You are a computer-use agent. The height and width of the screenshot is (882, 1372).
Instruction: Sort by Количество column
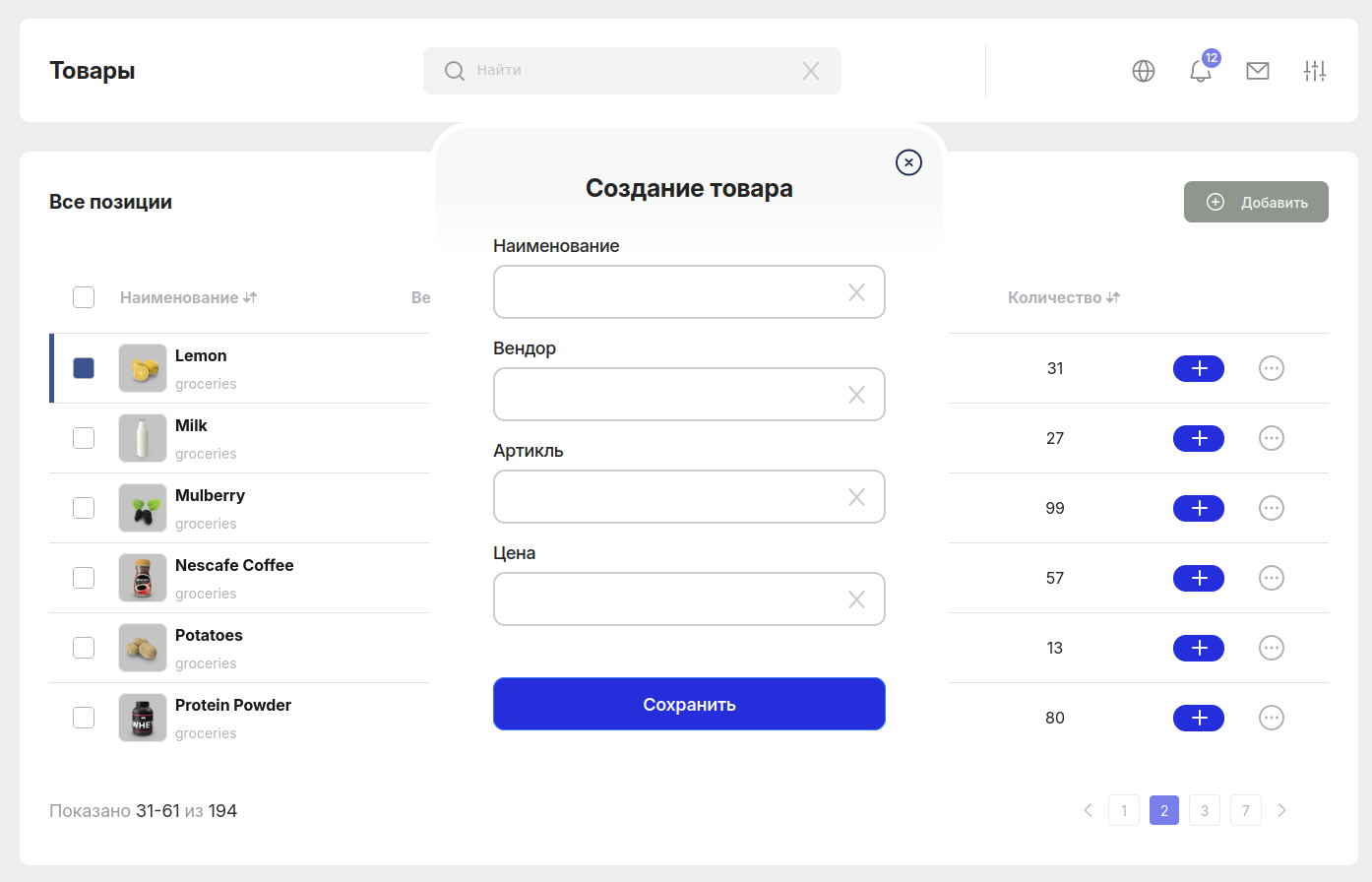point(1063,297)
